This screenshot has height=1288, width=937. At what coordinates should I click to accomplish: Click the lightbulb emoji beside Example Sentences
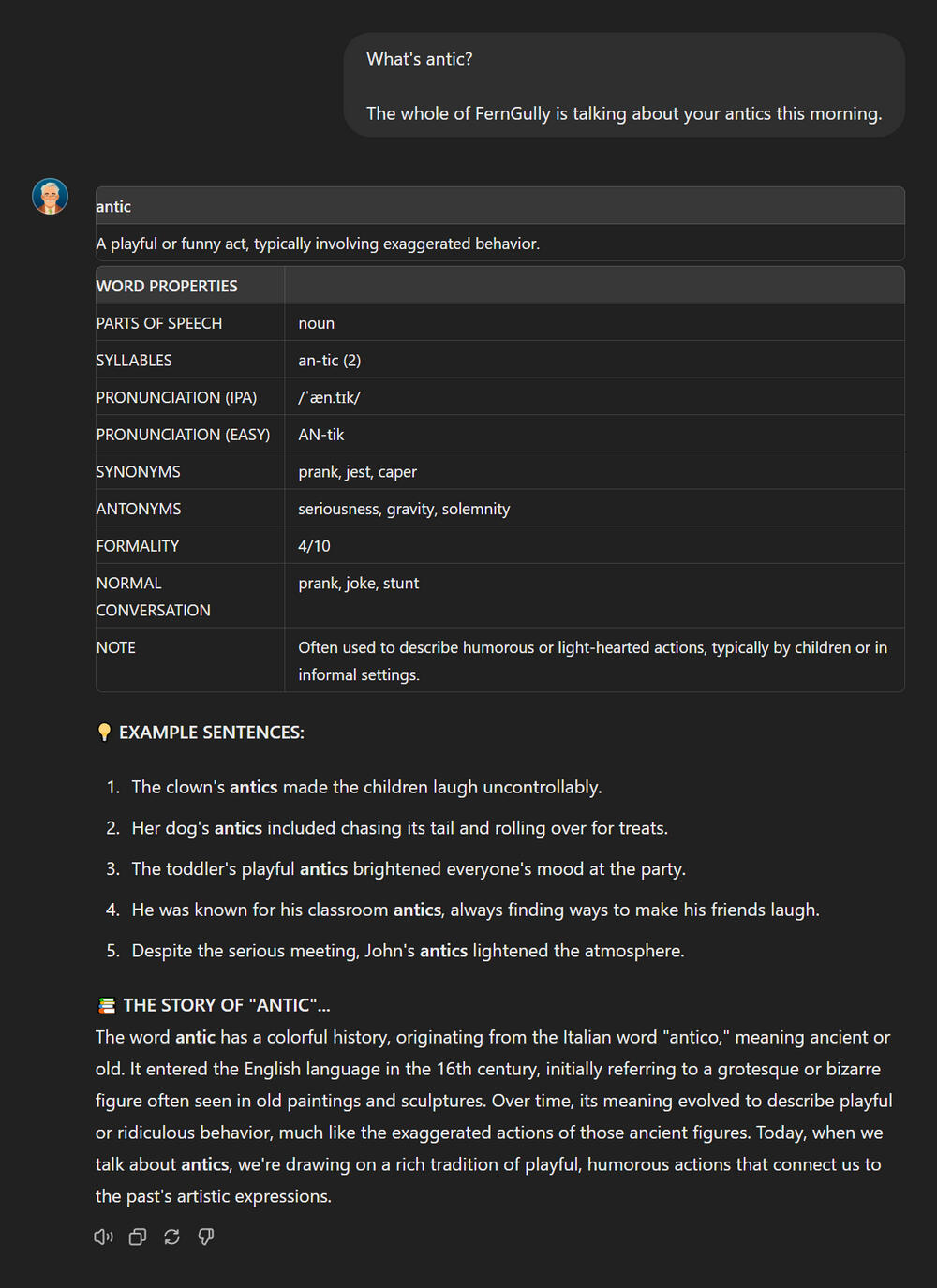click(x=104, y=733)
